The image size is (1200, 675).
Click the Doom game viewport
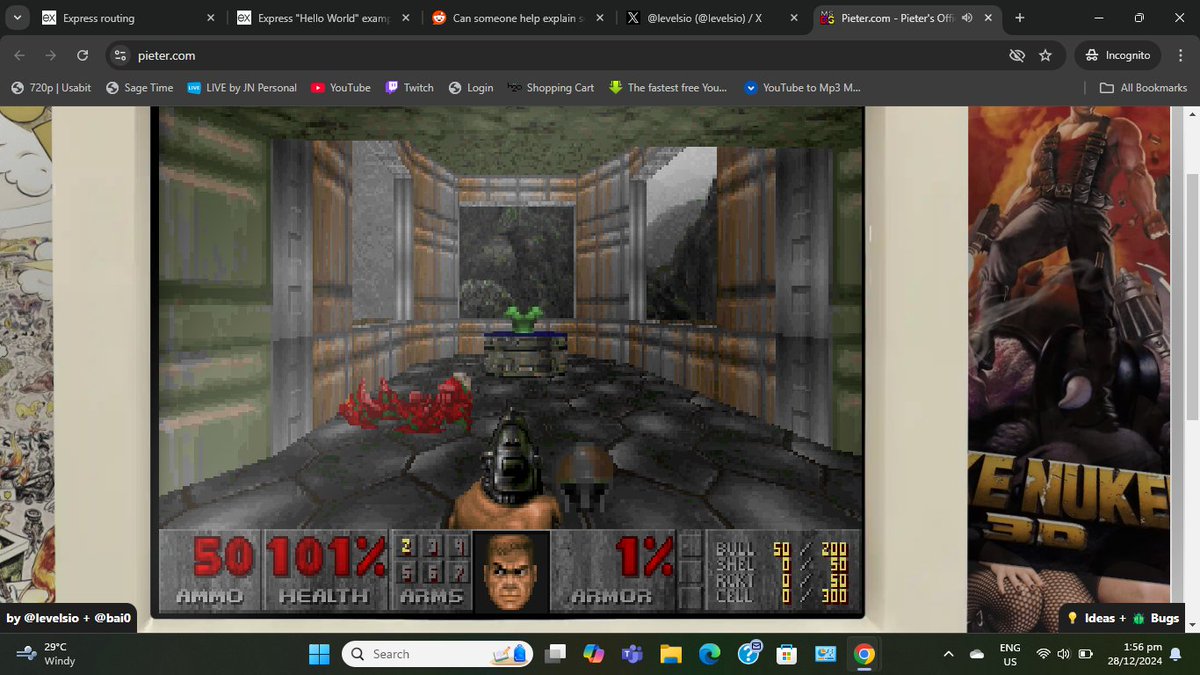coord(510,318)
